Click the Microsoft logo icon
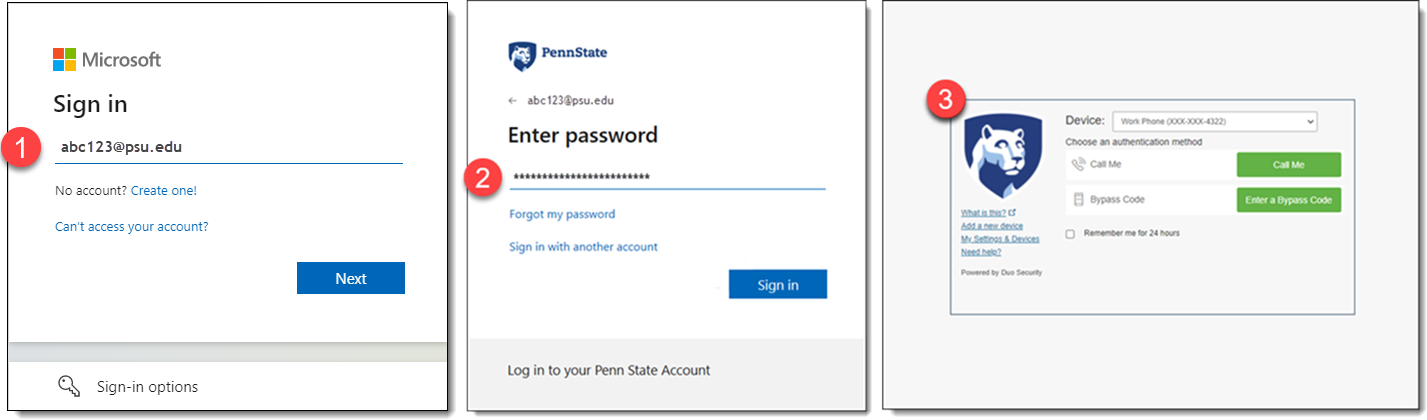 [64, 60]
